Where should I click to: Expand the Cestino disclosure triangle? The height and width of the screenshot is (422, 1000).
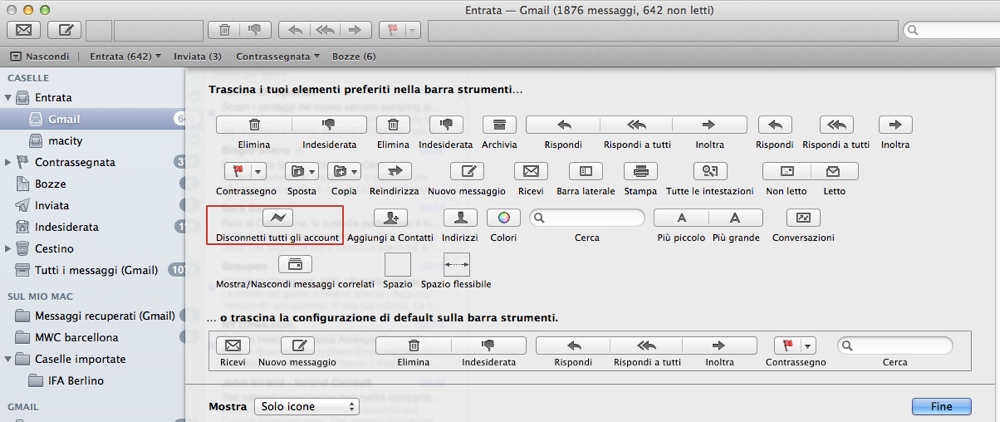(x=8, y=249)
